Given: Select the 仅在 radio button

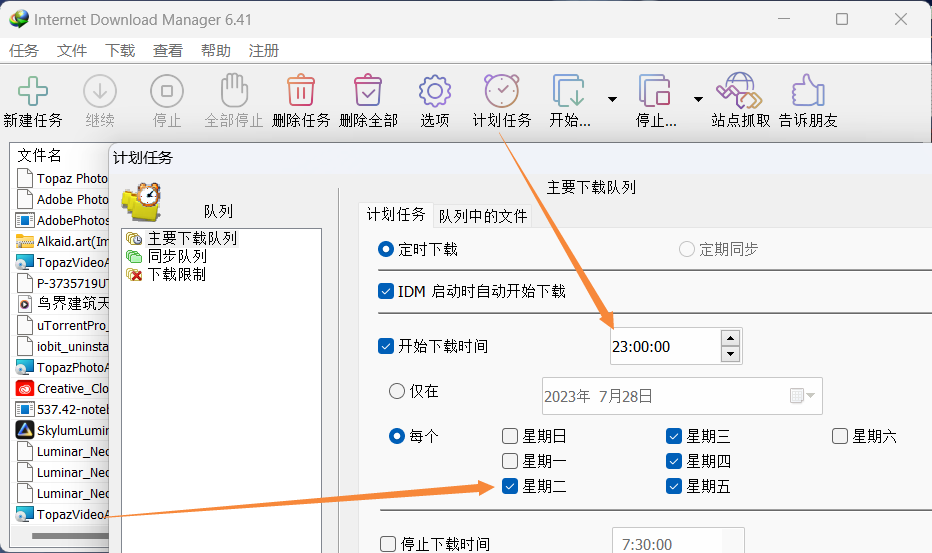Looking at the screenshot, I should click(x=396, y=391).
